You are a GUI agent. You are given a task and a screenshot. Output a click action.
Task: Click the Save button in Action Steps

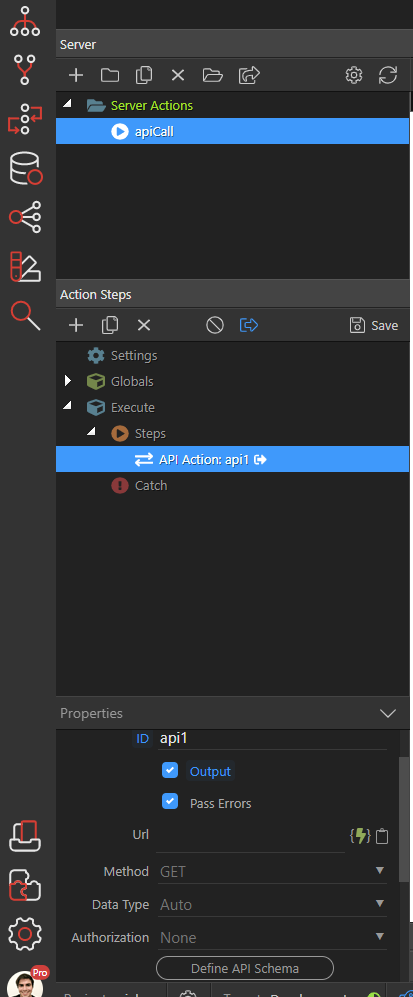pos(374,326)
